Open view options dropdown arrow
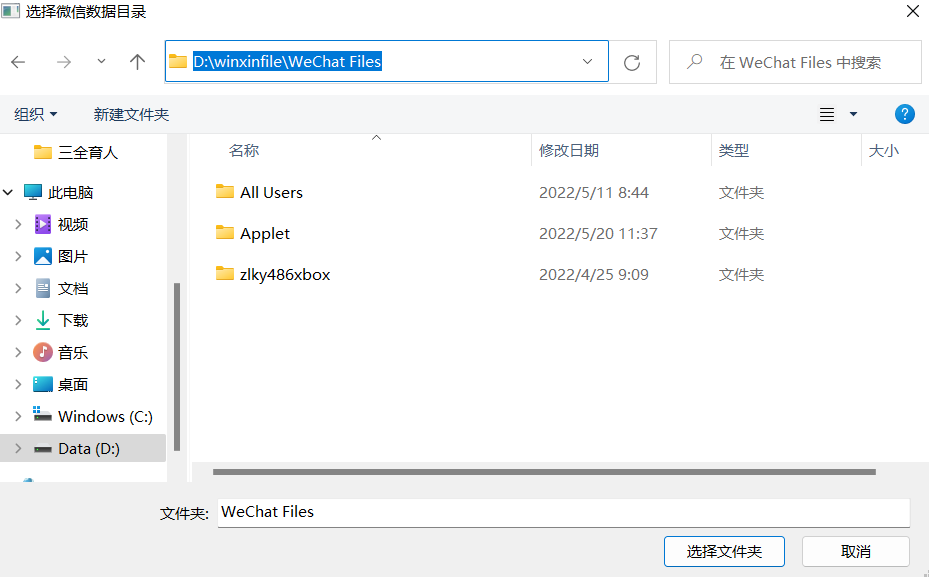Viewport: 929px width, 577px height. (x=853, y=114)
